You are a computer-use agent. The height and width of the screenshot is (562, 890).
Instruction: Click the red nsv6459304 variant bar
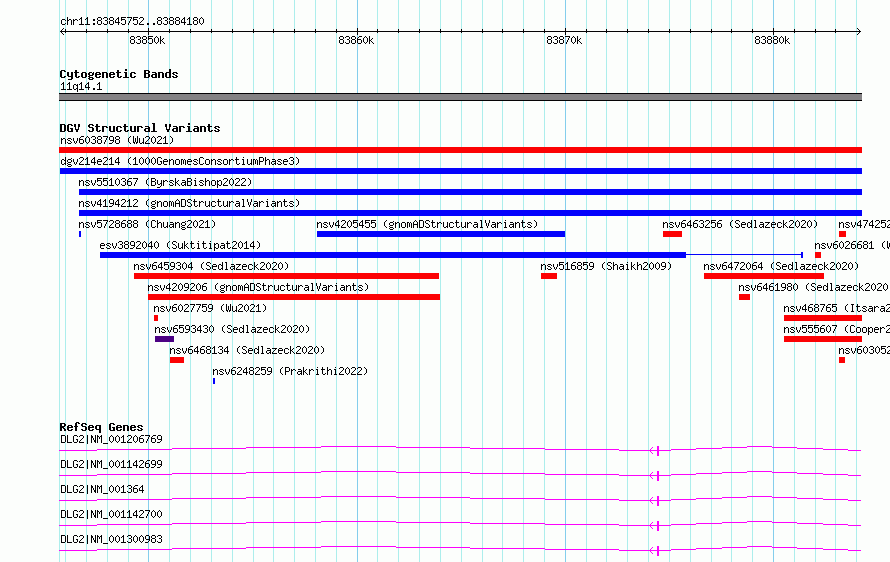[287, 276]
